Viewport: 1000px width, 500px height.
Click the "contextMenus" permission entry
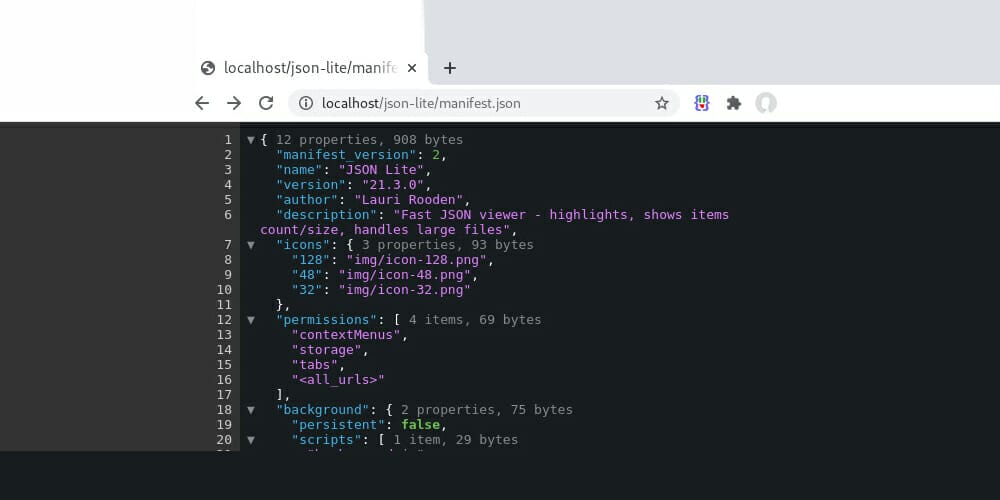(x=346, y=335)
